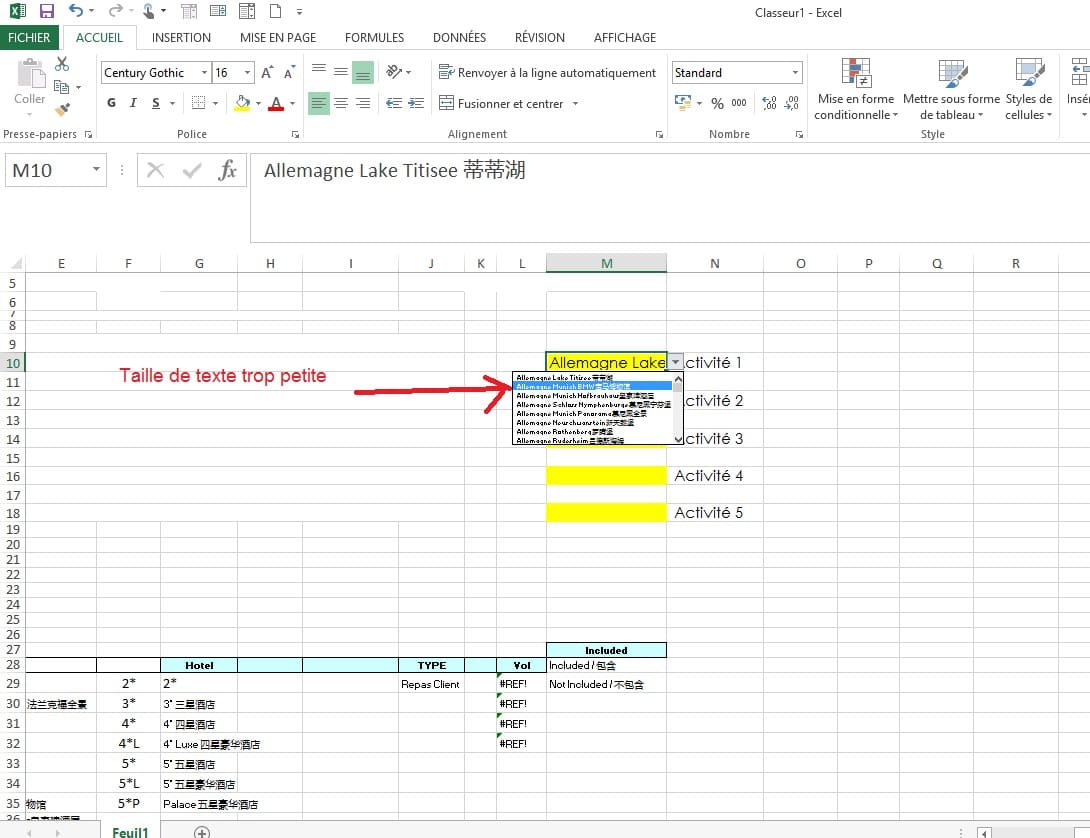Apply the yellow fill color bucket
The width and height of the screenshot is (1090, 838).
tap(242, 103)
